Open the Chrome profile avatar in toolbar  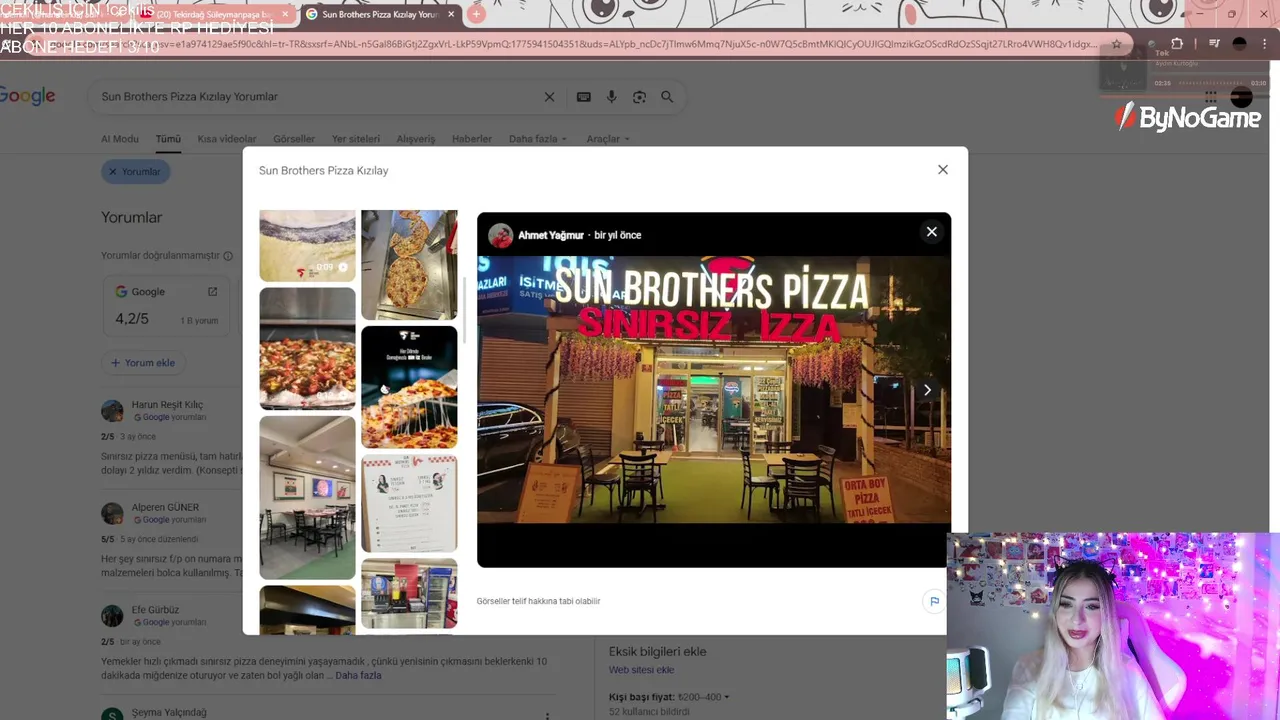click(1239, 44)
